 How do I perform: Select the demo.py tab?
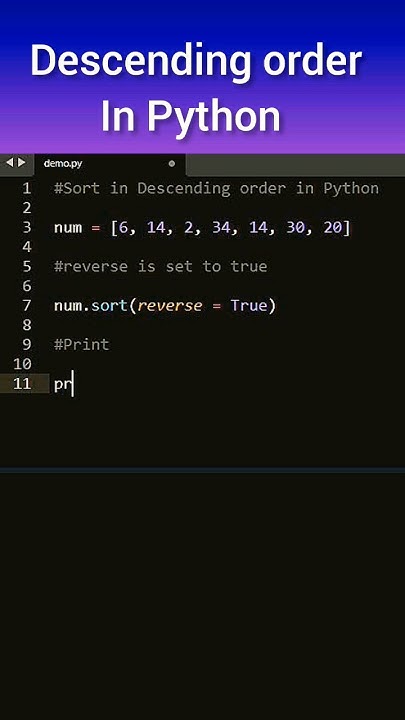click(x=110, y=163)
